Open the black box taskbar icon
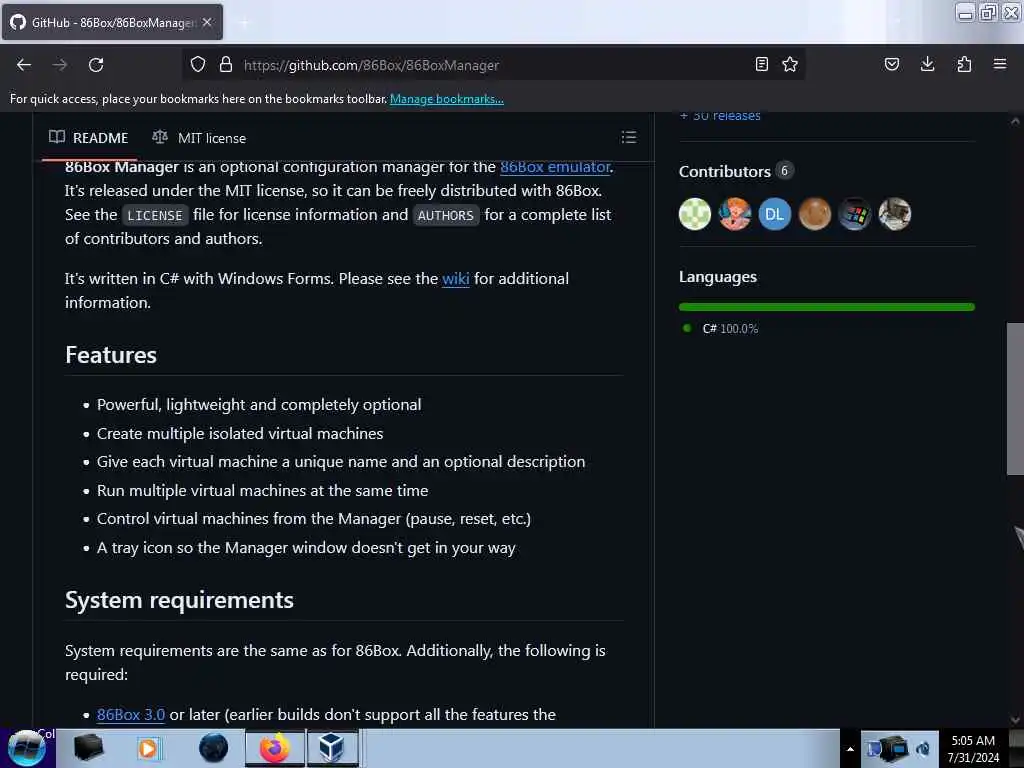The height and width of the screenshot is (768, 1024). point(89,748)
